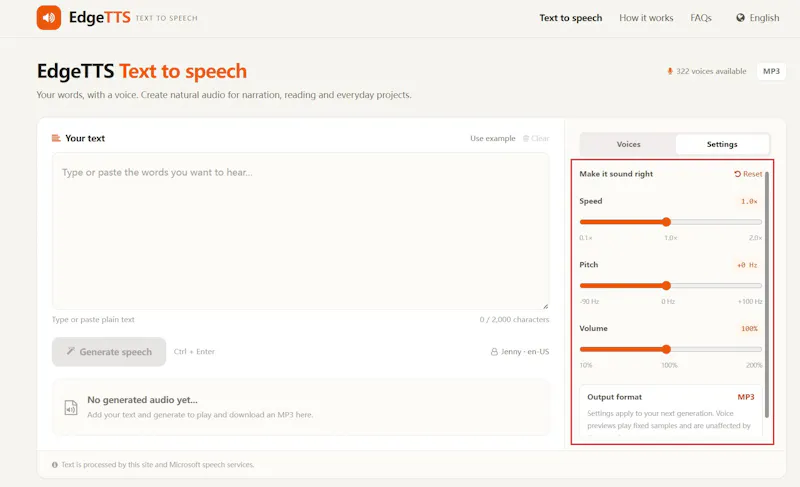Open the Text to speech nav item
The height and width of the screenshot is (487, 800).
(570, 18)
